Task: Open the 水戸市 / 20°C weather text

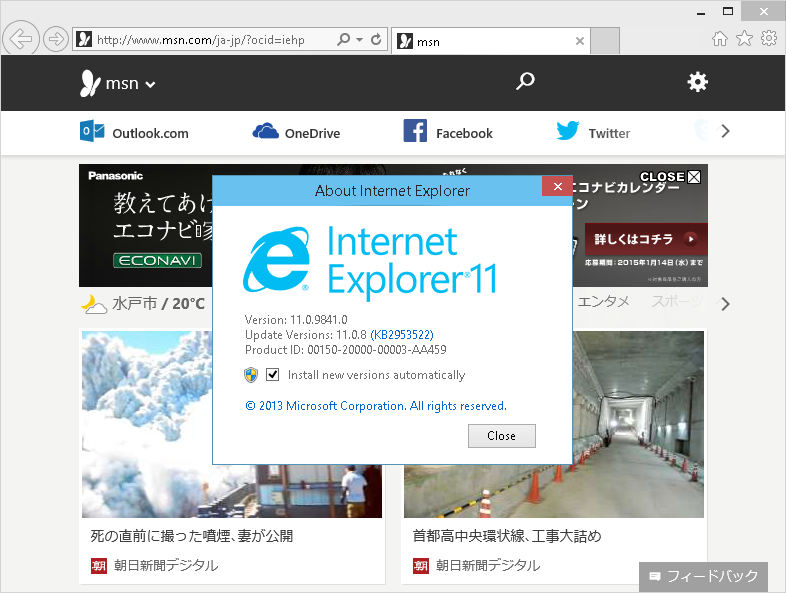Action: pyautogui.click(x=158, y=303)
